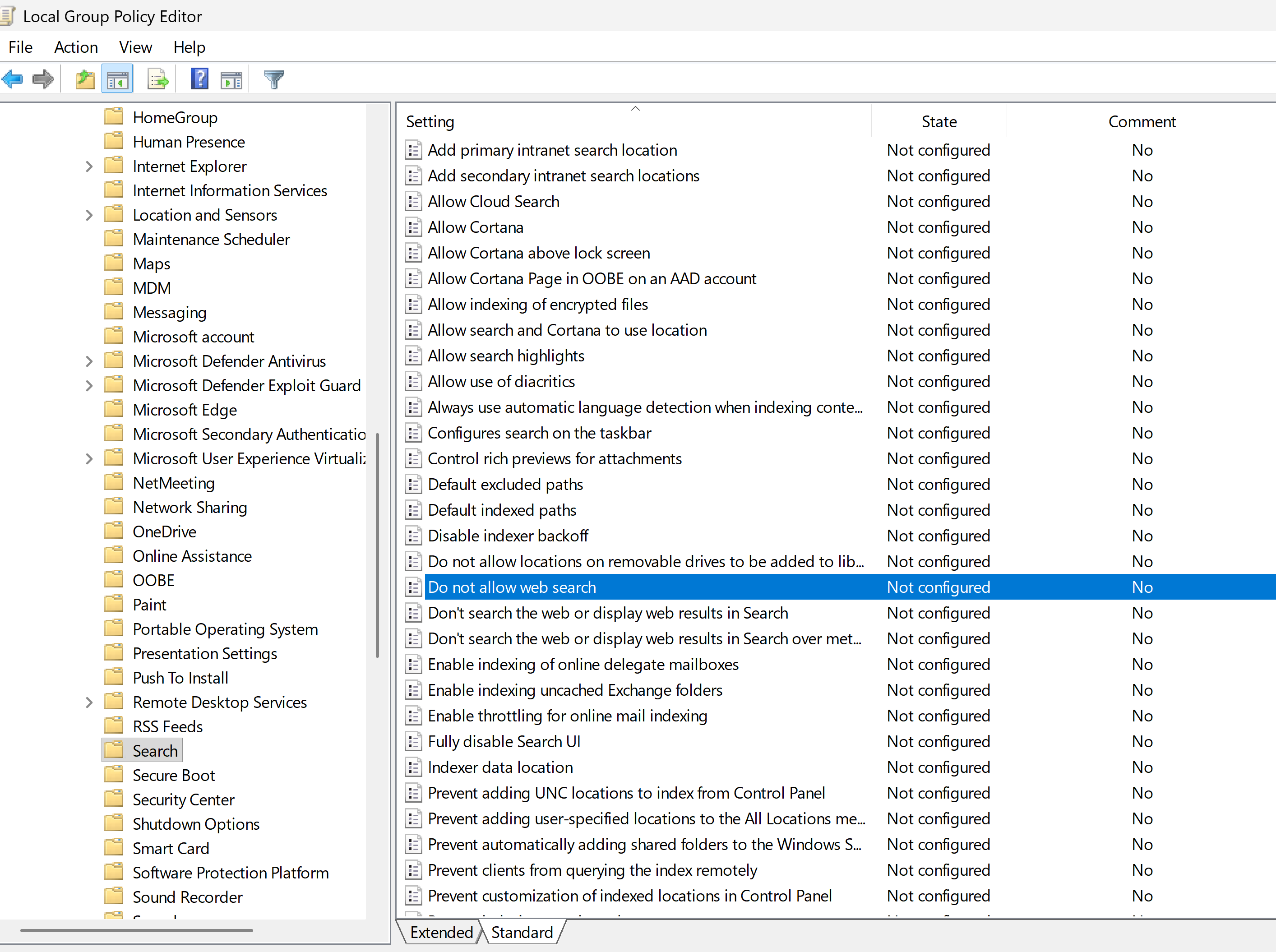Screen dimensions: 1276x952
Task: Click the Search folder icon in tree
Action: click(x=114, y=750)
